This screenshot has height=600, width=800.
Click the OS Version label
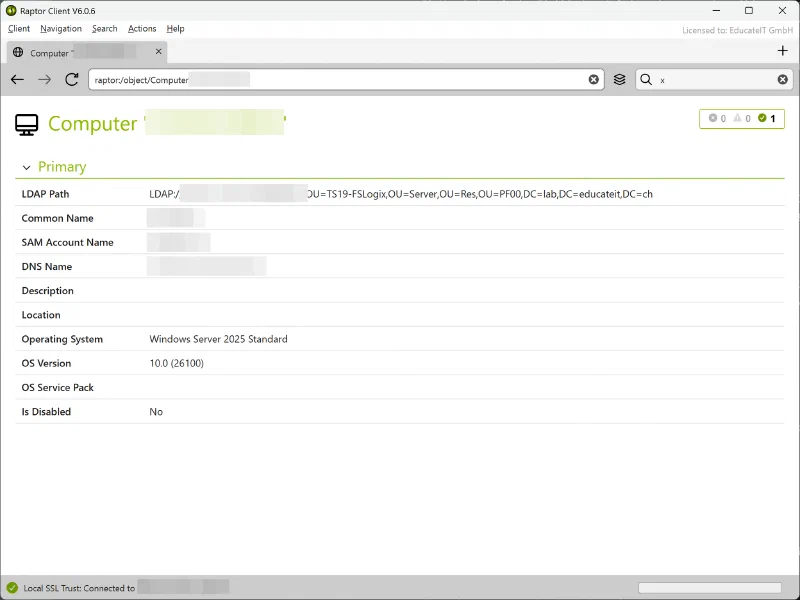click(x=46, y=363)
